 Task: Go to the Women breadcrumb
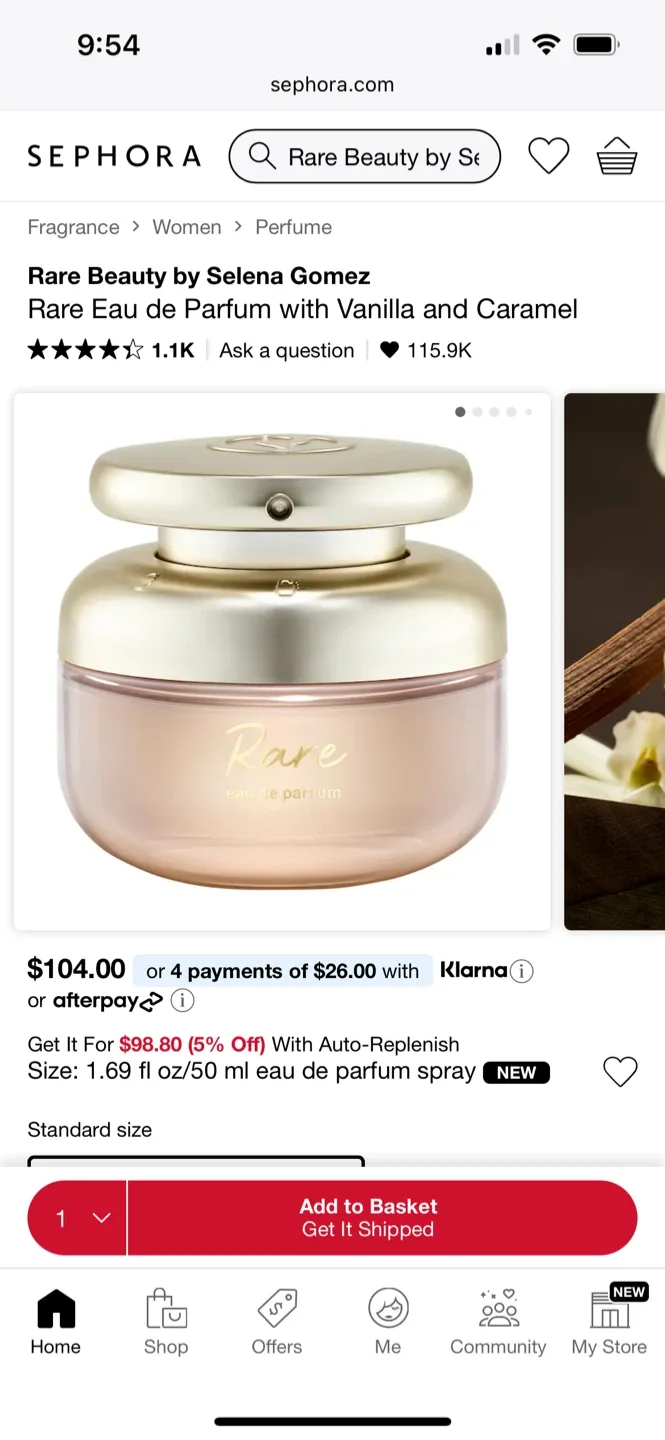[187, 227]
